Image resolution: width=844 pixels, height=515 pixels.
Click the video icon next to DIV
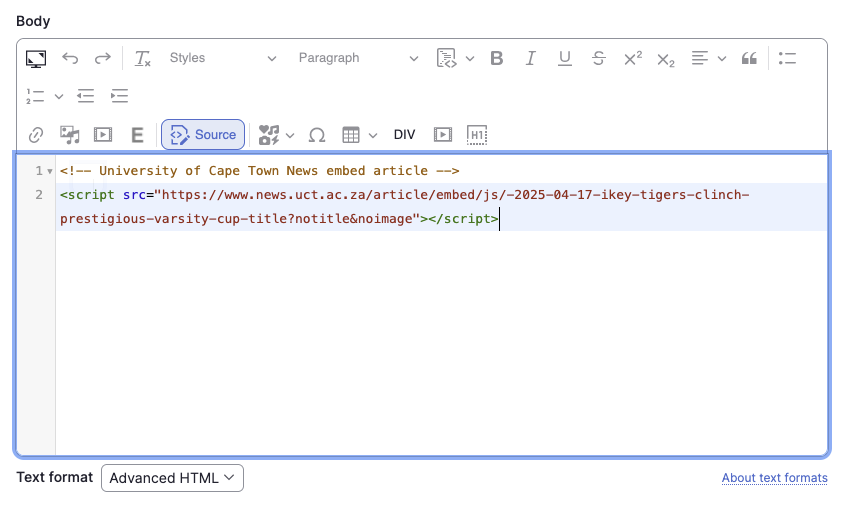click(x=442, y=135)
